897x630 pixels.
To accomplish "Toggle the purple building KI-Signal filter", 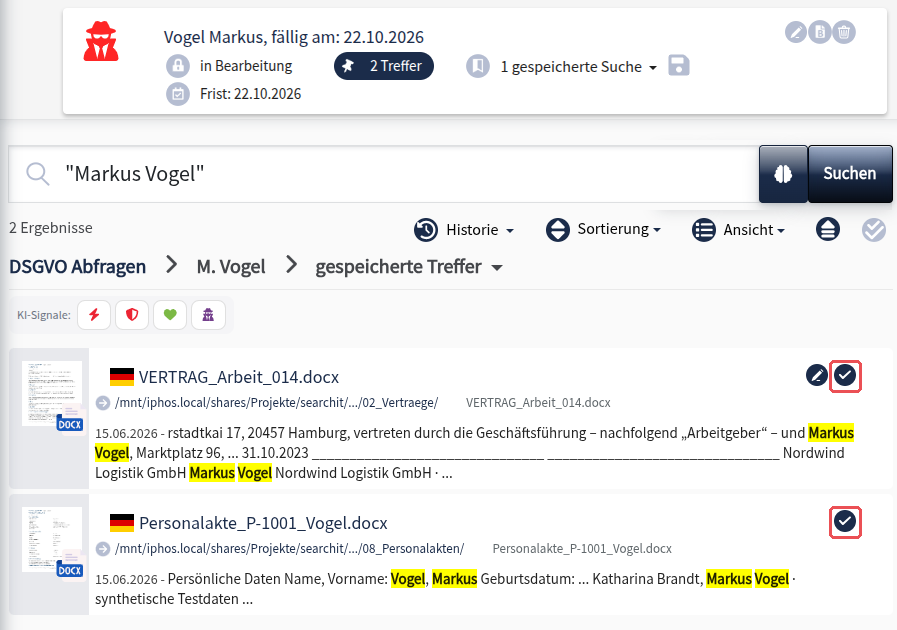I will [208, 315].
